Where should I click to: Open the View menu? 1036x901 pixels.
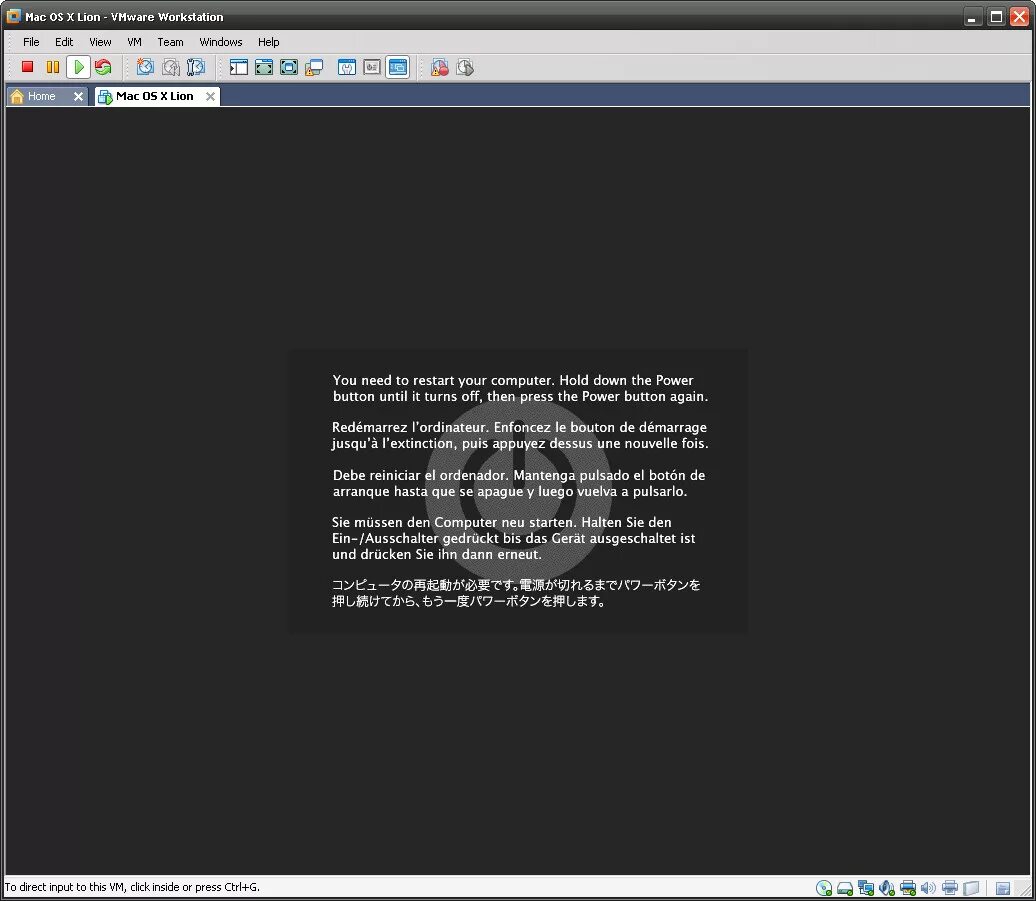100,42
